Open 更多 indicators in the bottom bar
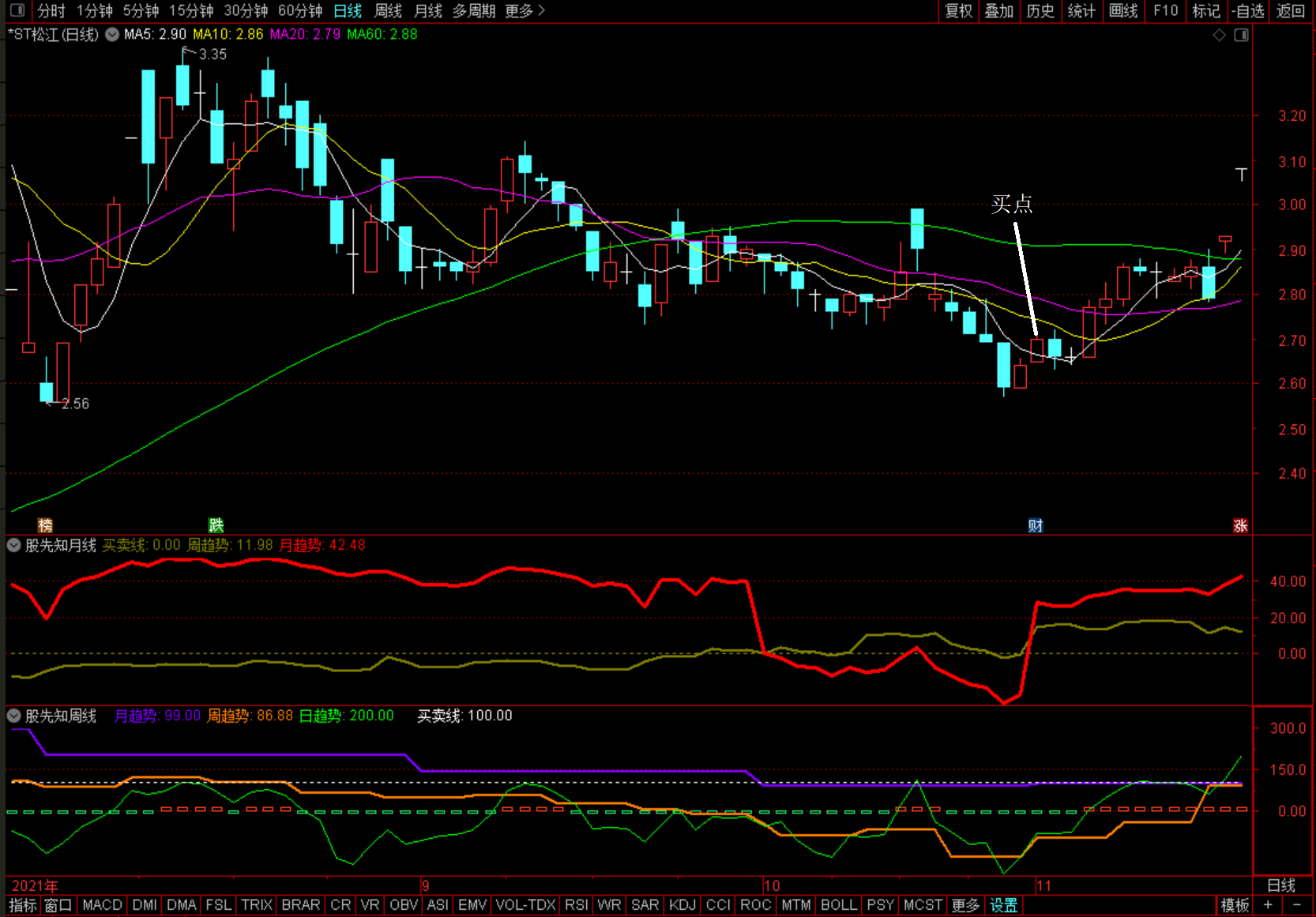 pyautogui.click(x=965, y=905)
